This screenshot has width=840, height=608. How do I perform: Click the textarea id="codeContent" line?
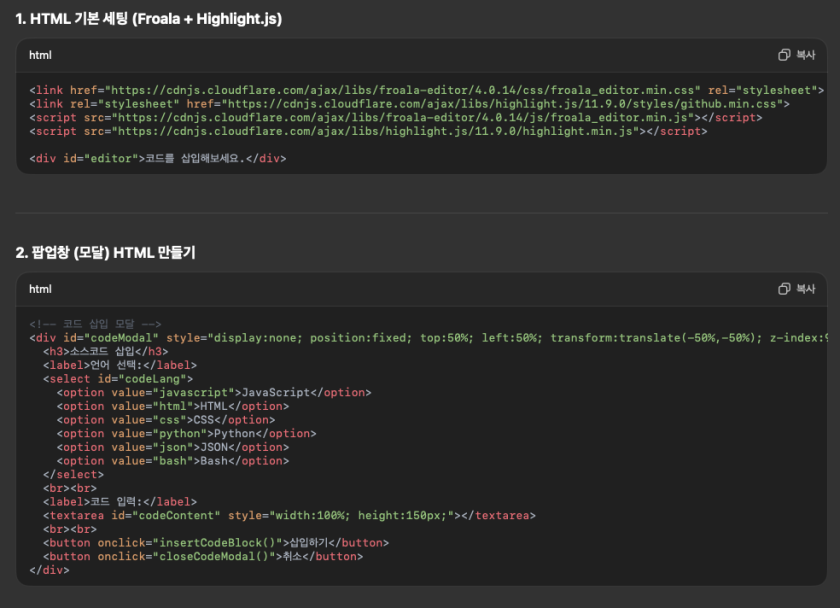pyautogui.click(x=289, y=515)
